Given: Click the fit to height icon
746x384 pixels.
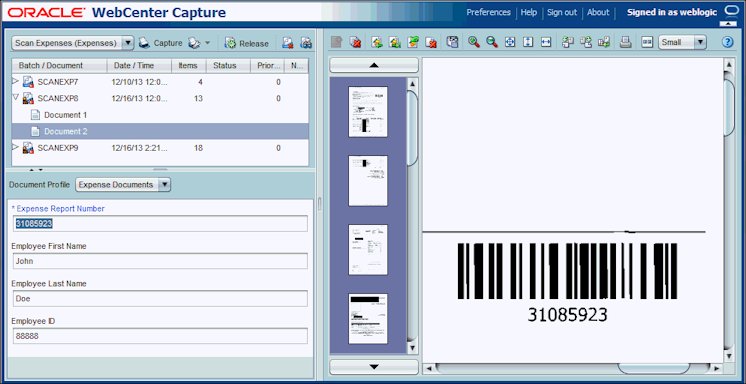Looking at the screenshot, I should [x=528, y=42].
